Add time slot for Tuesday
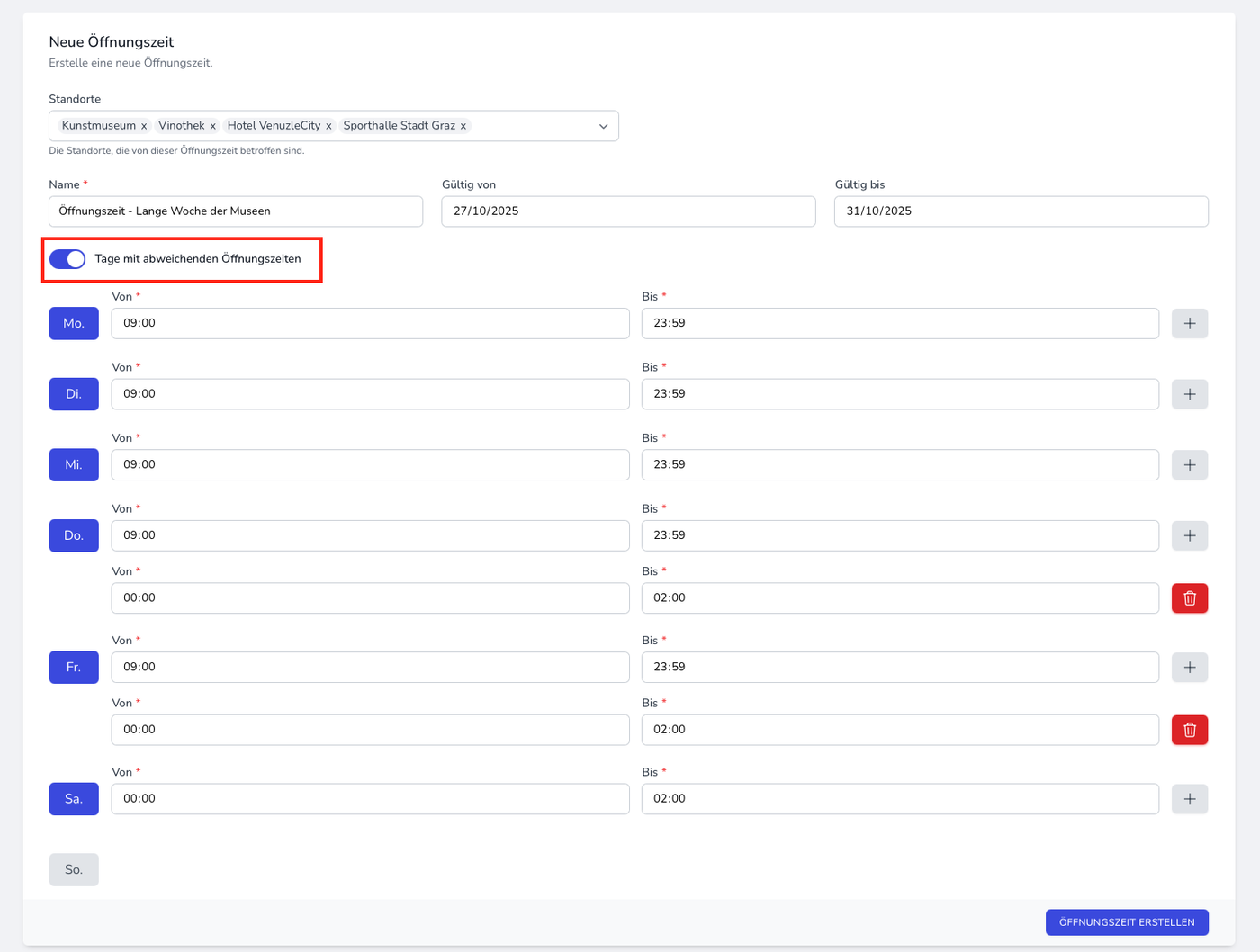The height and width of the screenshot is (952, 1260). [1189, 394]
